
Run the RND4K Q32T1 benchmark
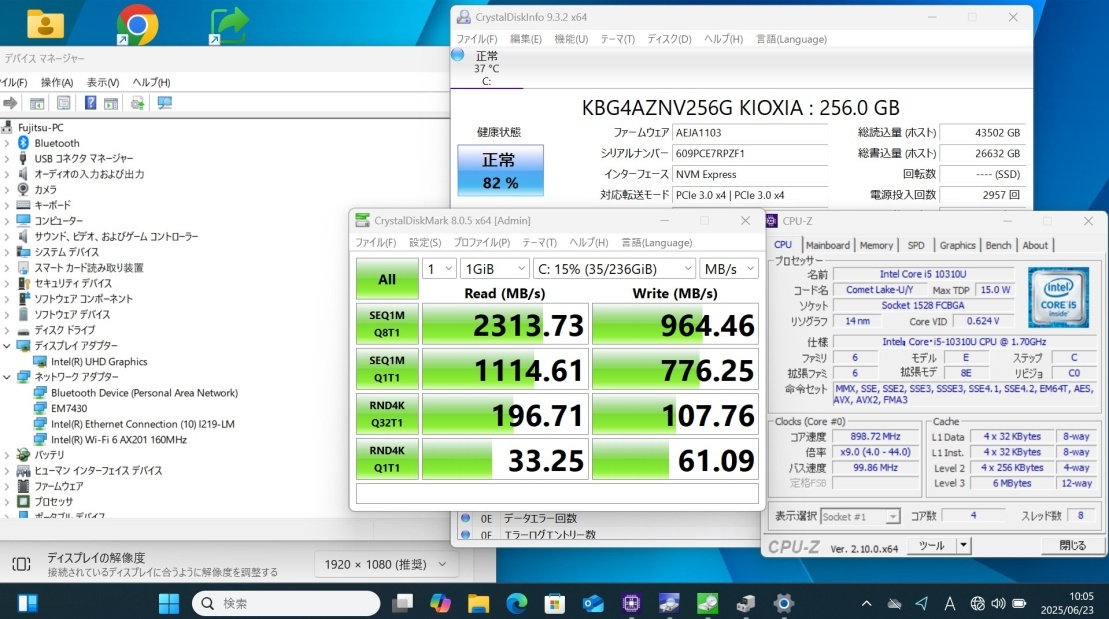(387, 415)
